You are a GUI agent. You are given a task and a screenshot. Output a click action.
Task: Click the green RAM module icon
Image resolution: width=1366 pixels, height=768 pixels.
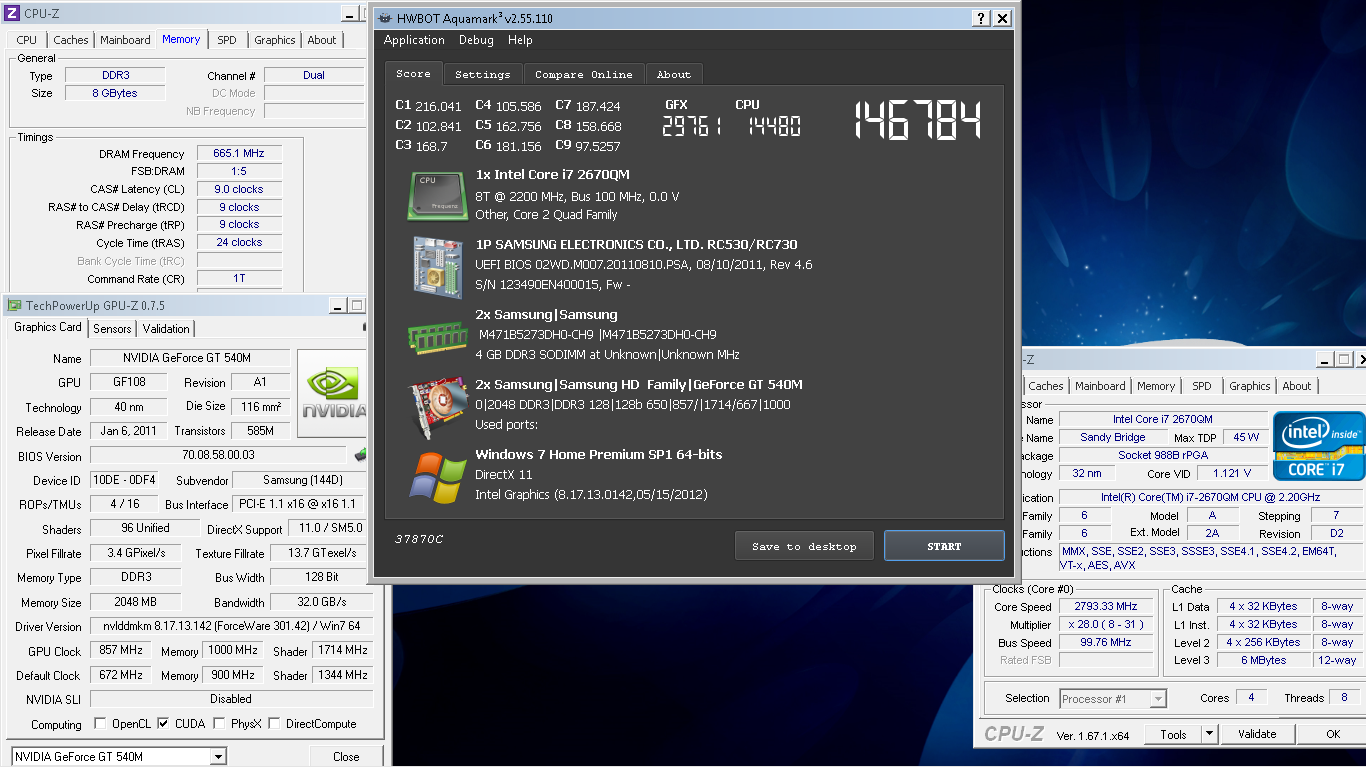437,336
